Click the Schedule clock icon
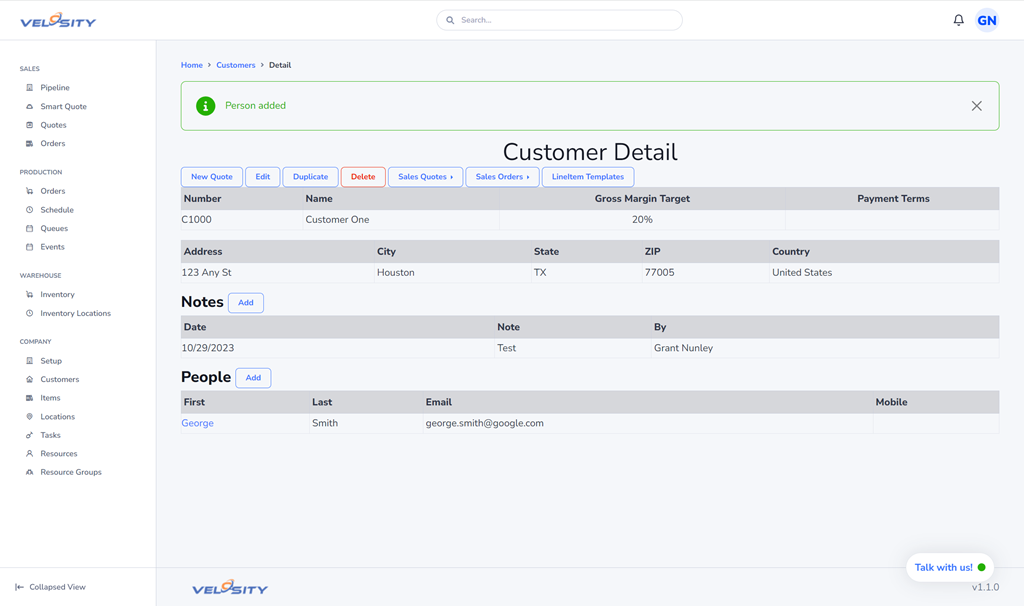1024x606 pixels. [x=30, y=210]
